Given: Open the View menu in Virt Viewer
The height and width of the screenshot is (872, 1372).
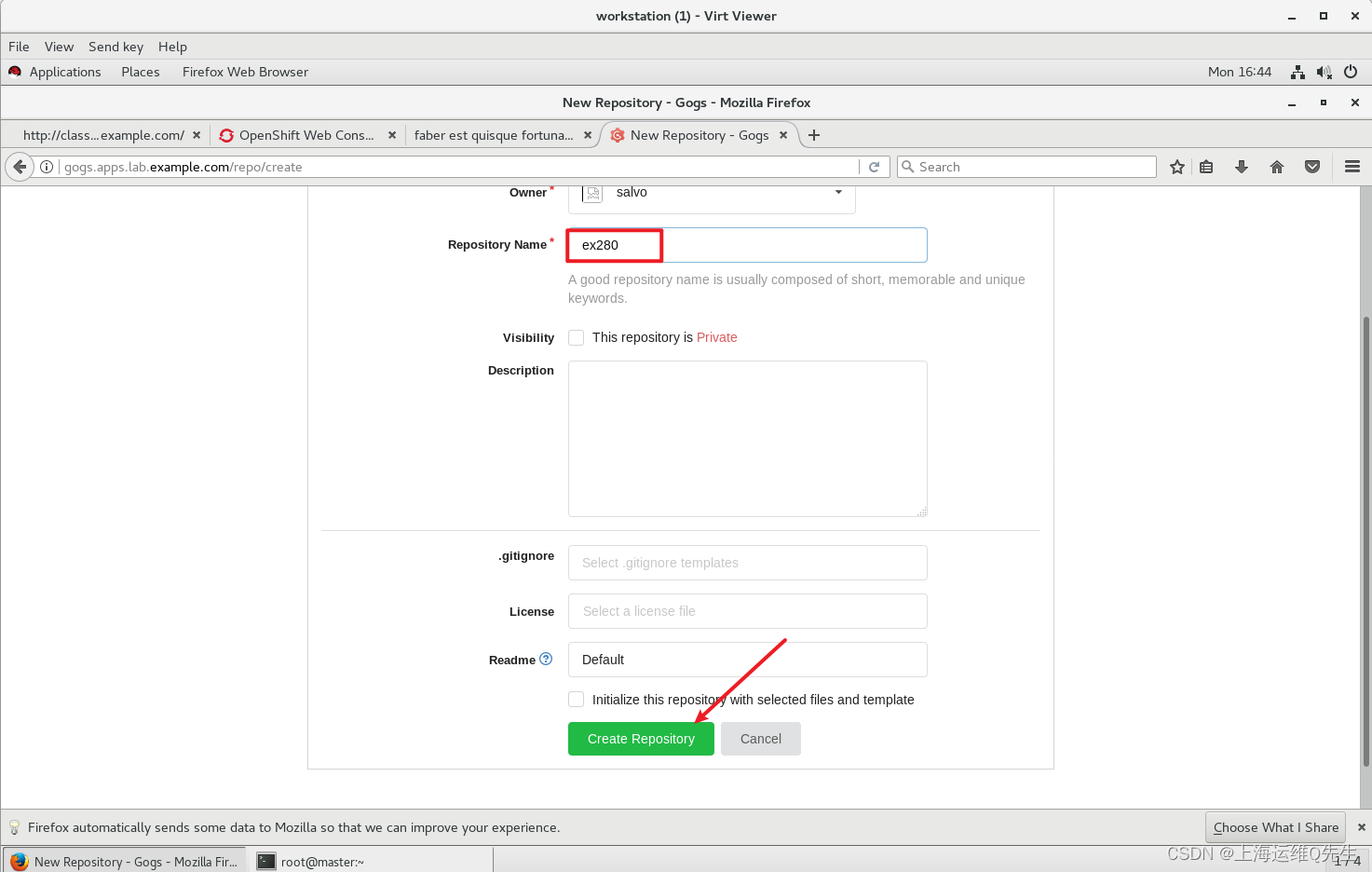Looking at the screenshot, I should pos(59,47).
